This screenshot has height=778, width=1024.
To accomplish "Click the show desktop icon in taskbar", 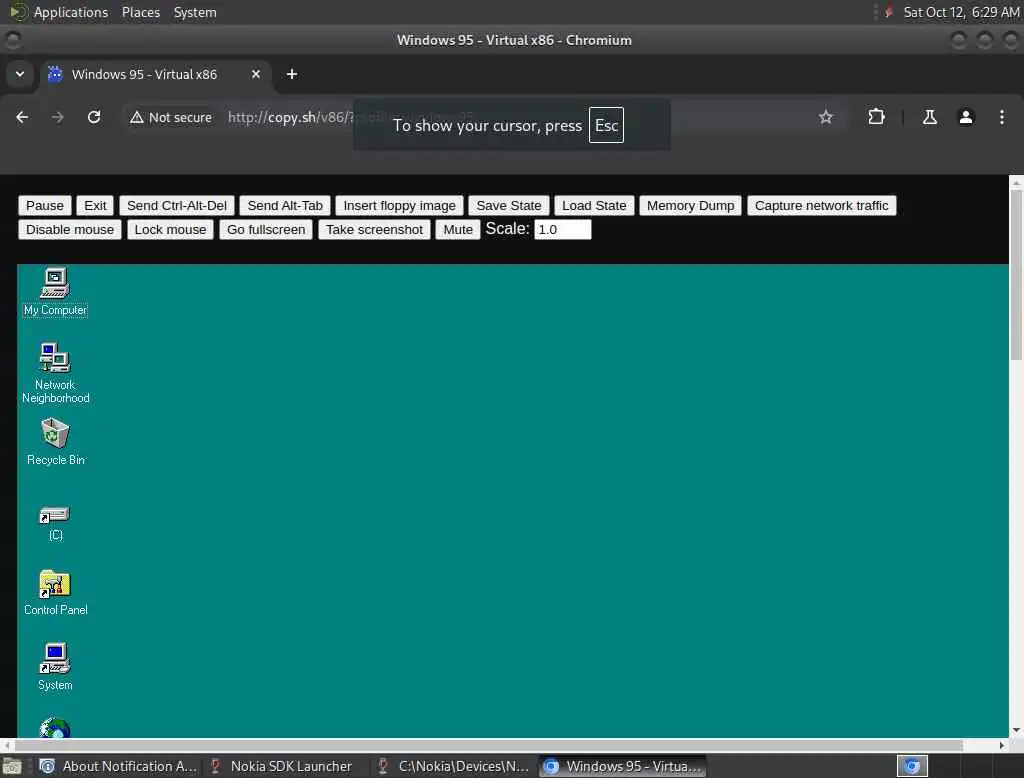I will 12,766.
